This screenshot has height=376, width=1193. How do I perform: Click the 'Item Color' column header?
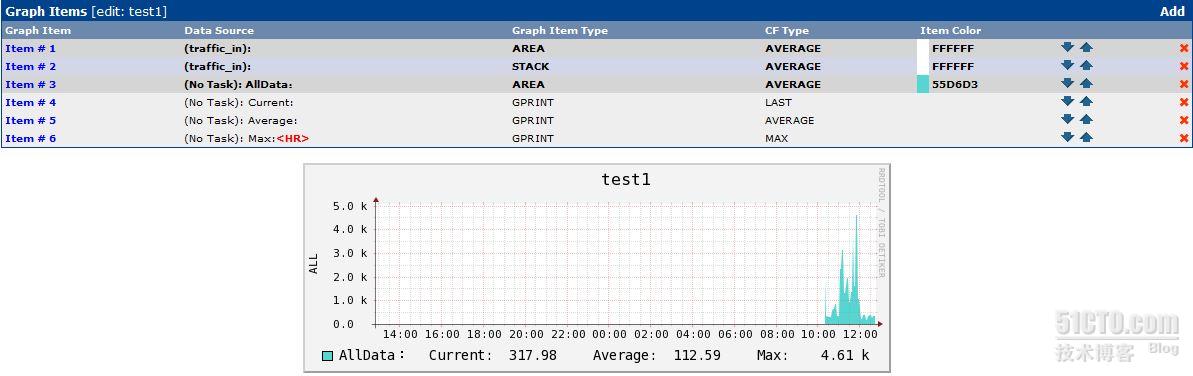[950, 30]
